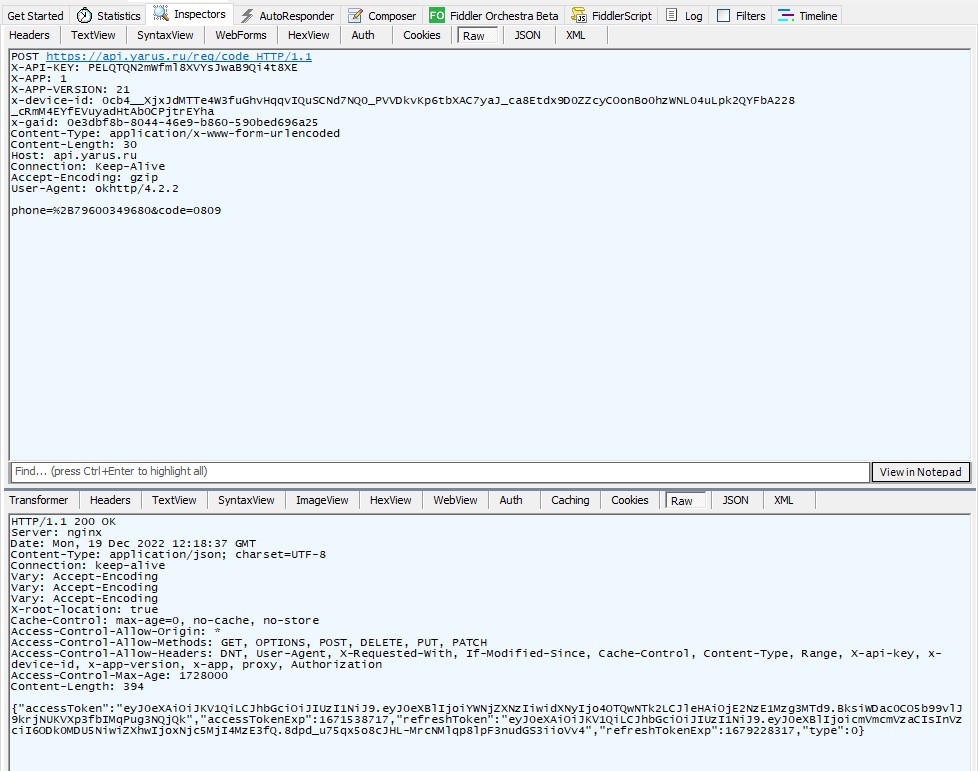Click the FiddlerScript JS icon
This screenshot has height=771, width=978.
(x=579, y=16)
